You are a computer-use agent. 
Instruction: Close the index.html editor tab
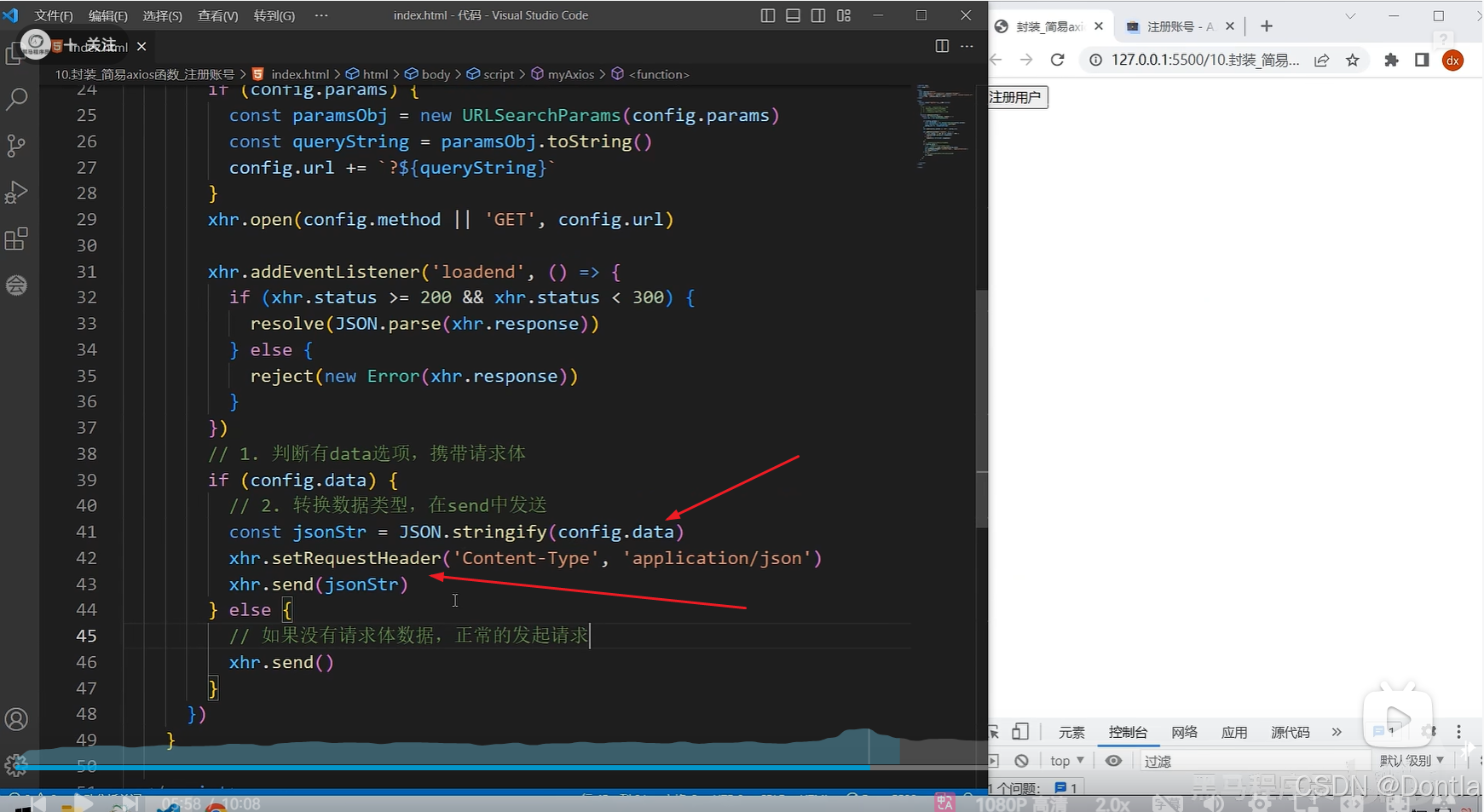click(x=141, y=46)
